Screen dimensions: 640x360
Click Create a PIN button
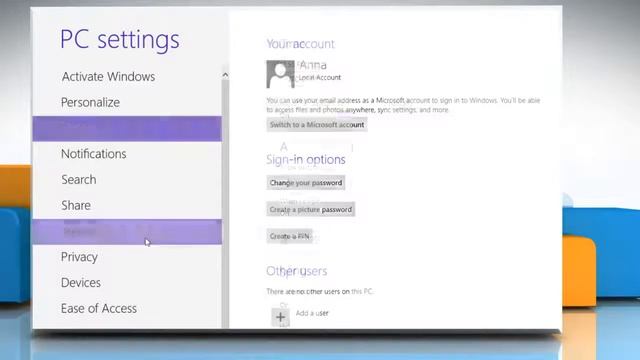pyautogui.click(x=289, y=236)
